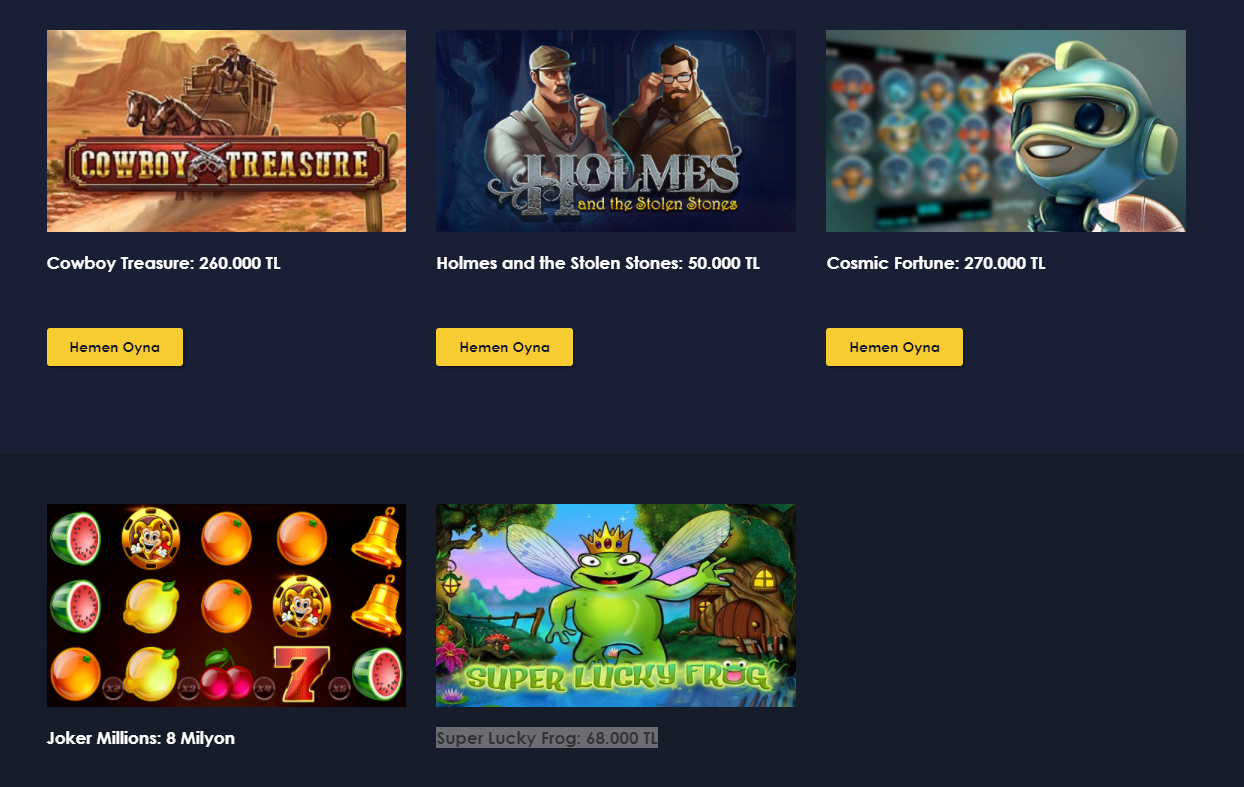Screen dimensions: 1244x787
Task: Select the Joker Millions: 8 Milyon title
Action: pos(141,738)
